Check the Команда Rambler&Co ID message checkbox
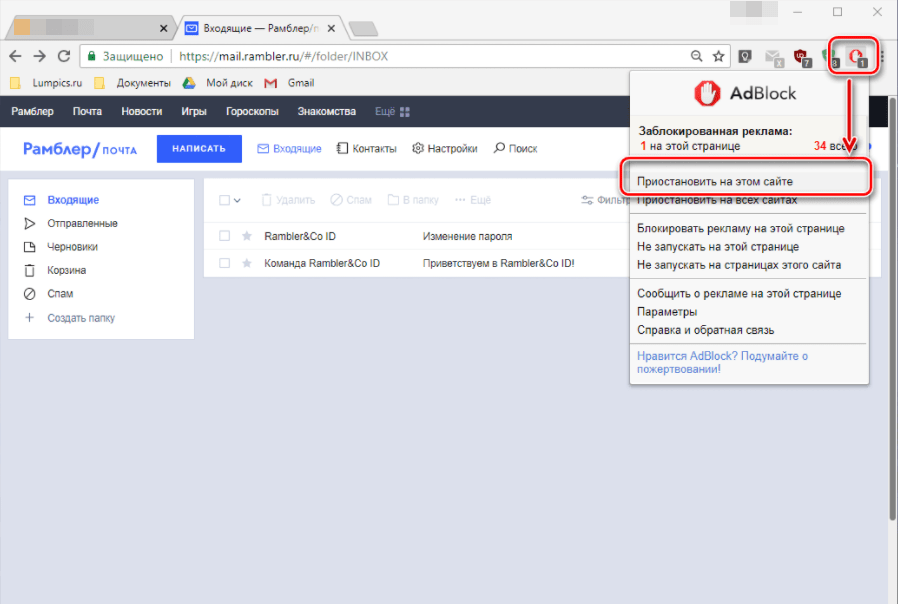 coord(224,263)
